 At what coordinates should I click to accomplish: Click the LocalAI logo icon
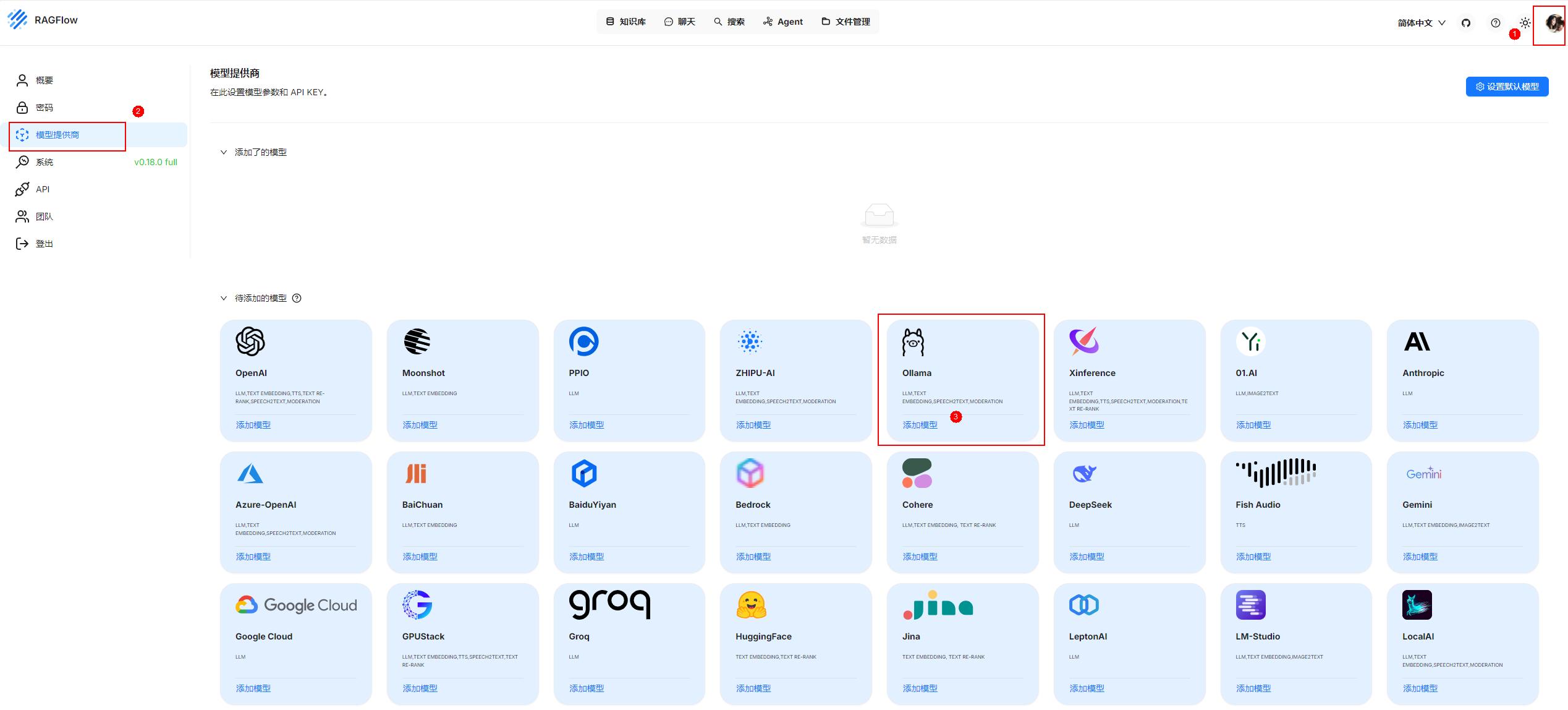pos(1417,605)
